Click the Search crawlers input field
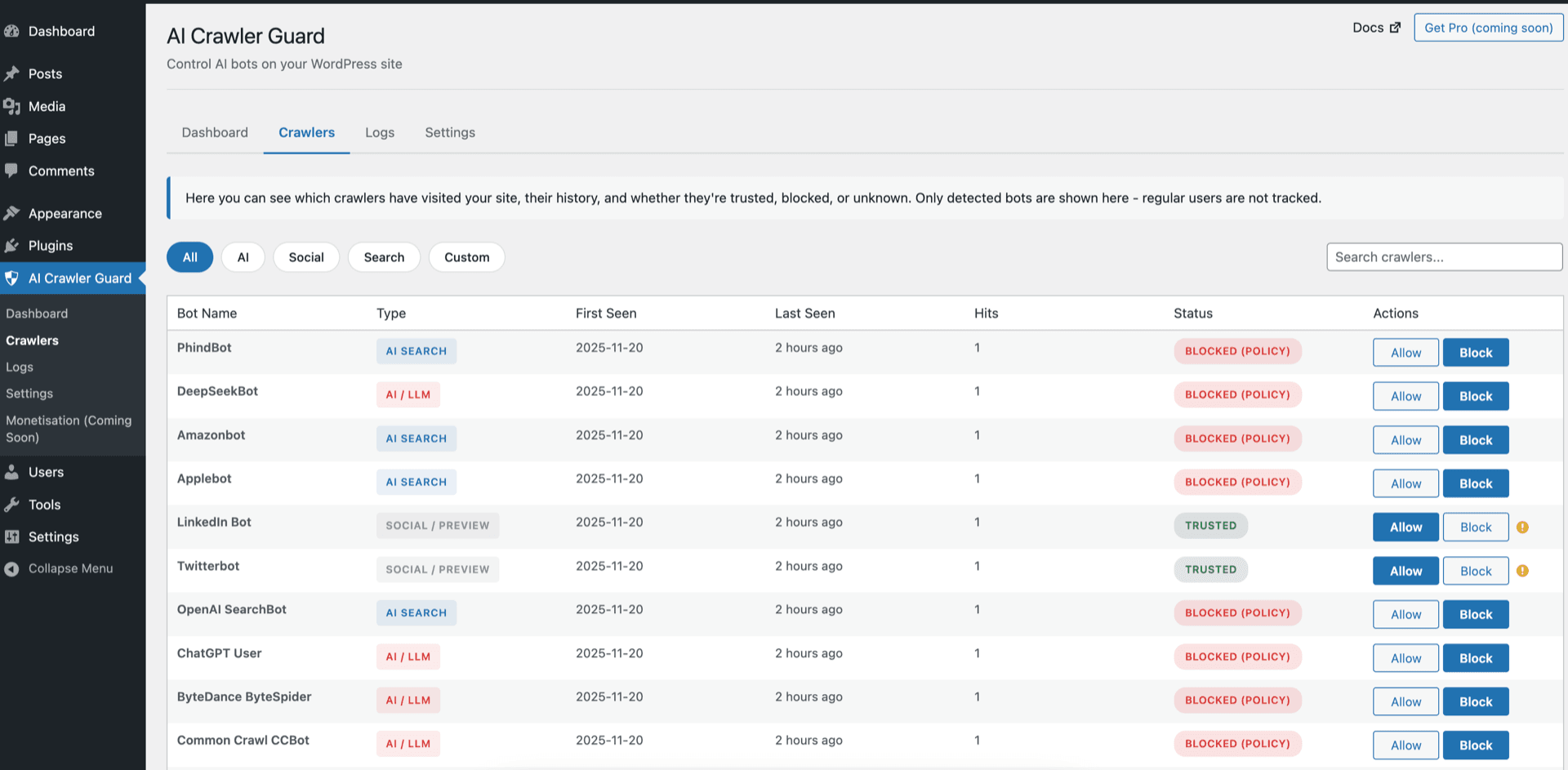The image size is (1568, 770). click(1443, 256)
